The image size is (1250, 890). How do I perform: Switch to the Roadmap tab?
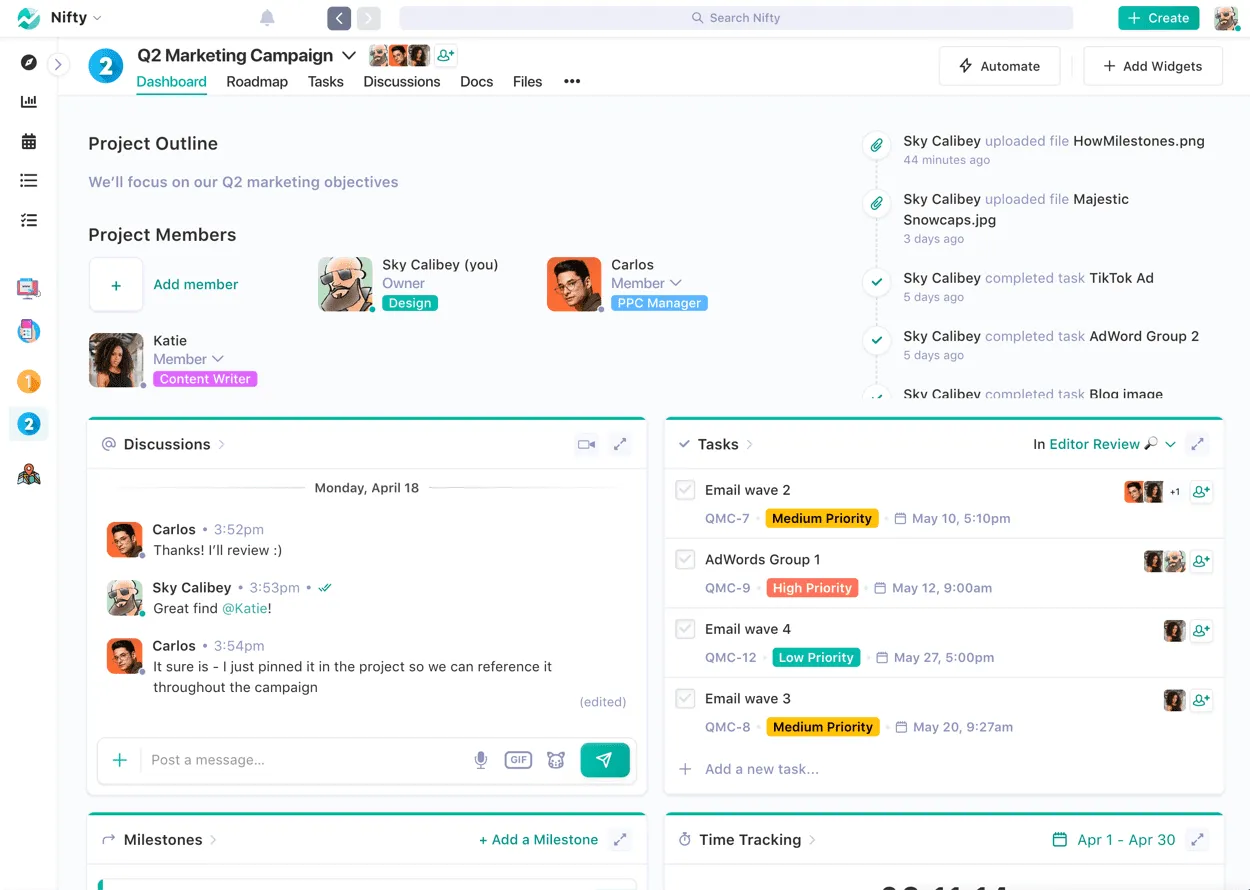257,82
